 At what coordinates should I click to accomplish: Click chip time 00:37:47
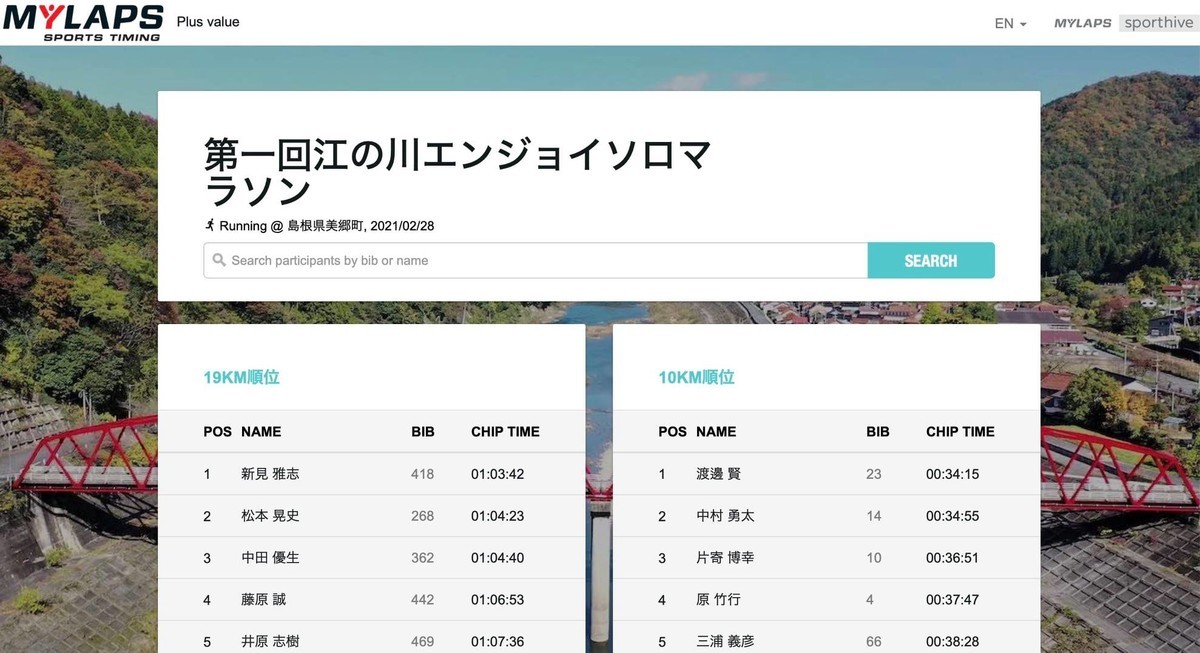click(x=953, y=600)
